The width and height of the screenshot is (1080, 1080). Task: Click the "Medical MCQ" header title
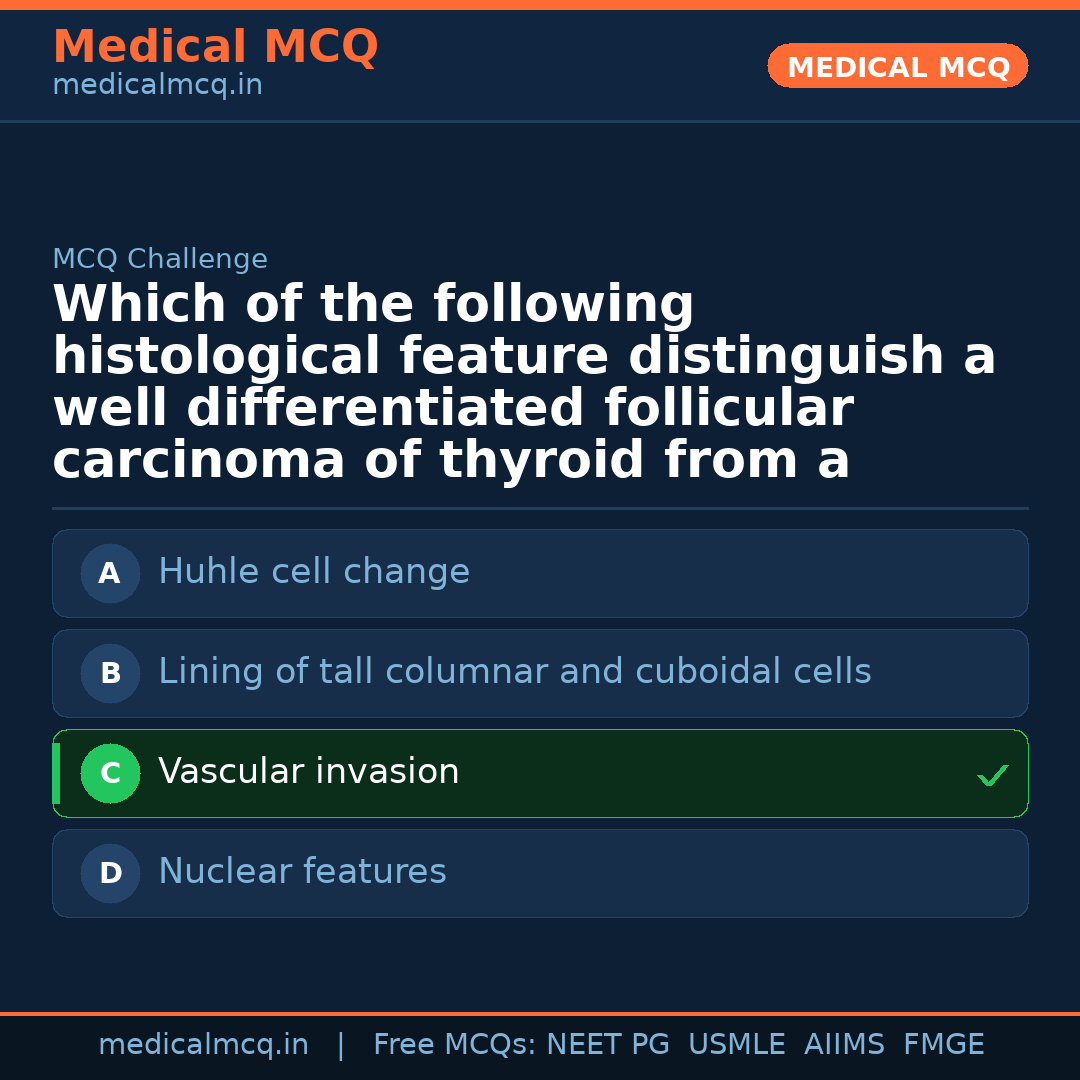point(215,47)
